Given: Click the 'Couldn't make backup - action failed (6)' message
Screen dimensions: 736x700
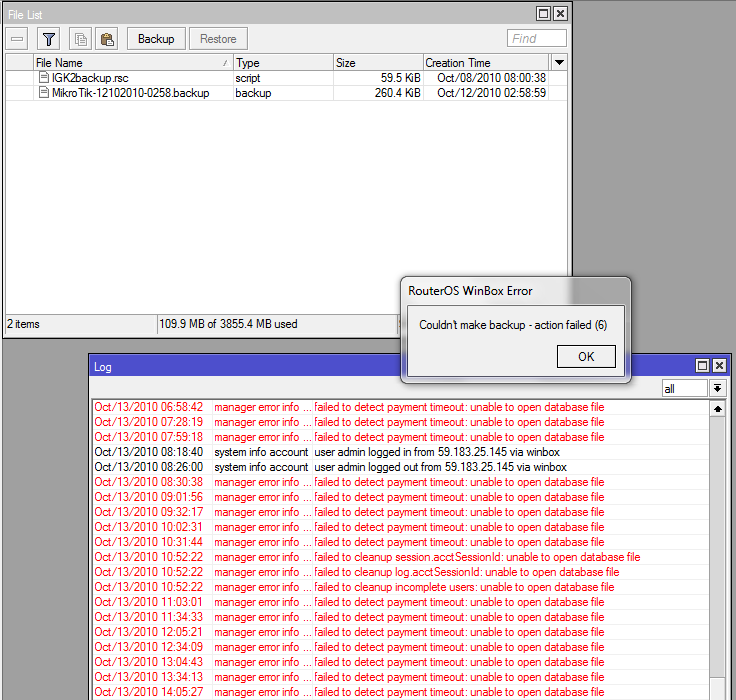Looking at the screenshot, I should coord(513,325).
